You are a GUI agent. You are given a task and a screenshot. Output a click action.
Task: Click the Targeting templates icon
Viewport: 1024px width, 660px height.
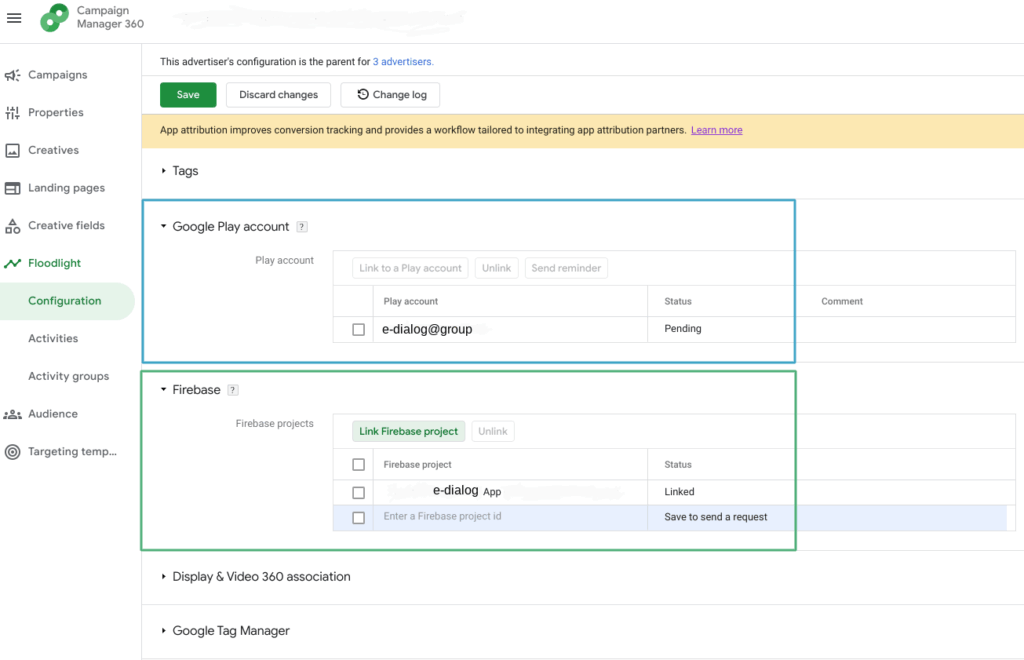pyautogui.click(x=14, y=451)
